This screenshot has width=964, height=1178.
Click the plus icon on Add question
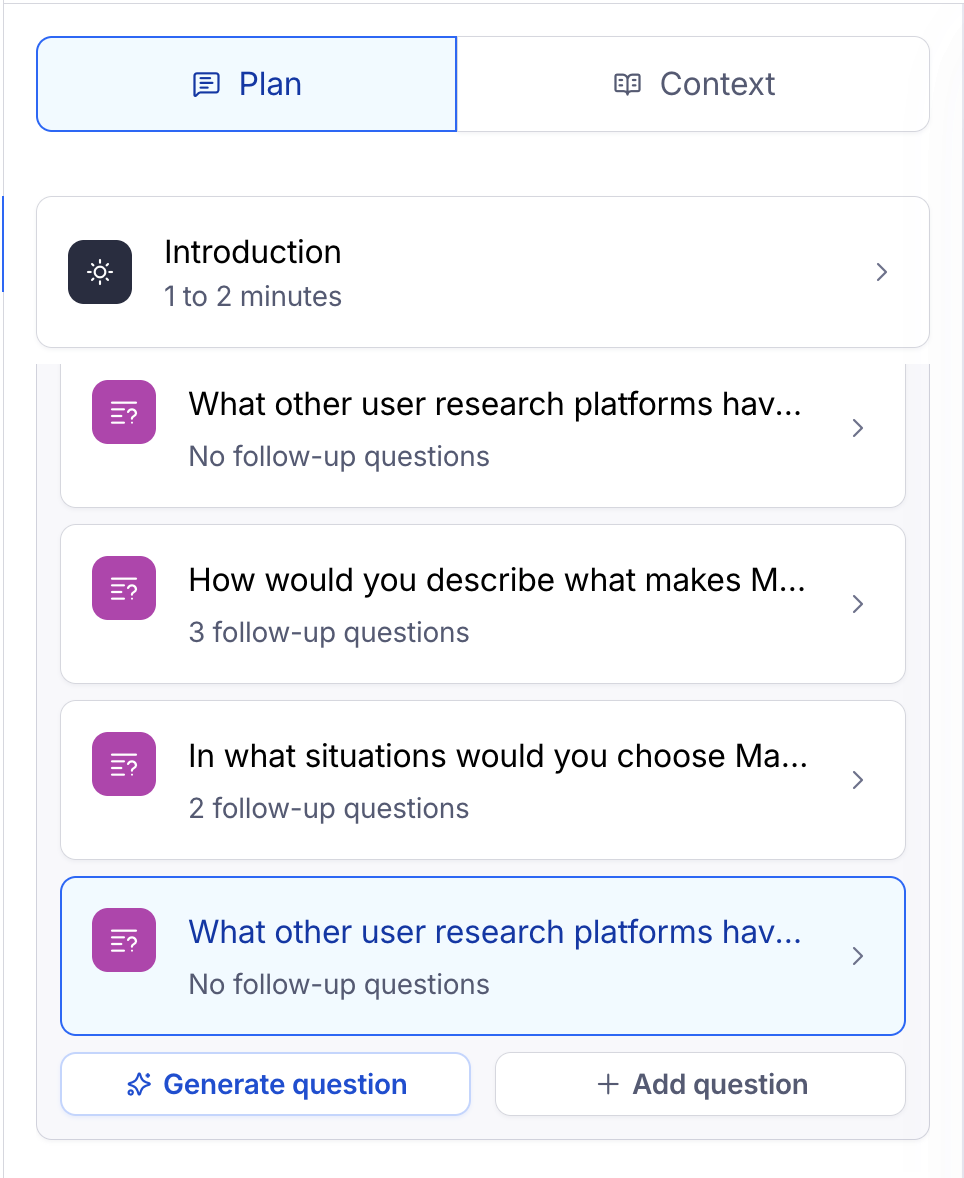607,1085
